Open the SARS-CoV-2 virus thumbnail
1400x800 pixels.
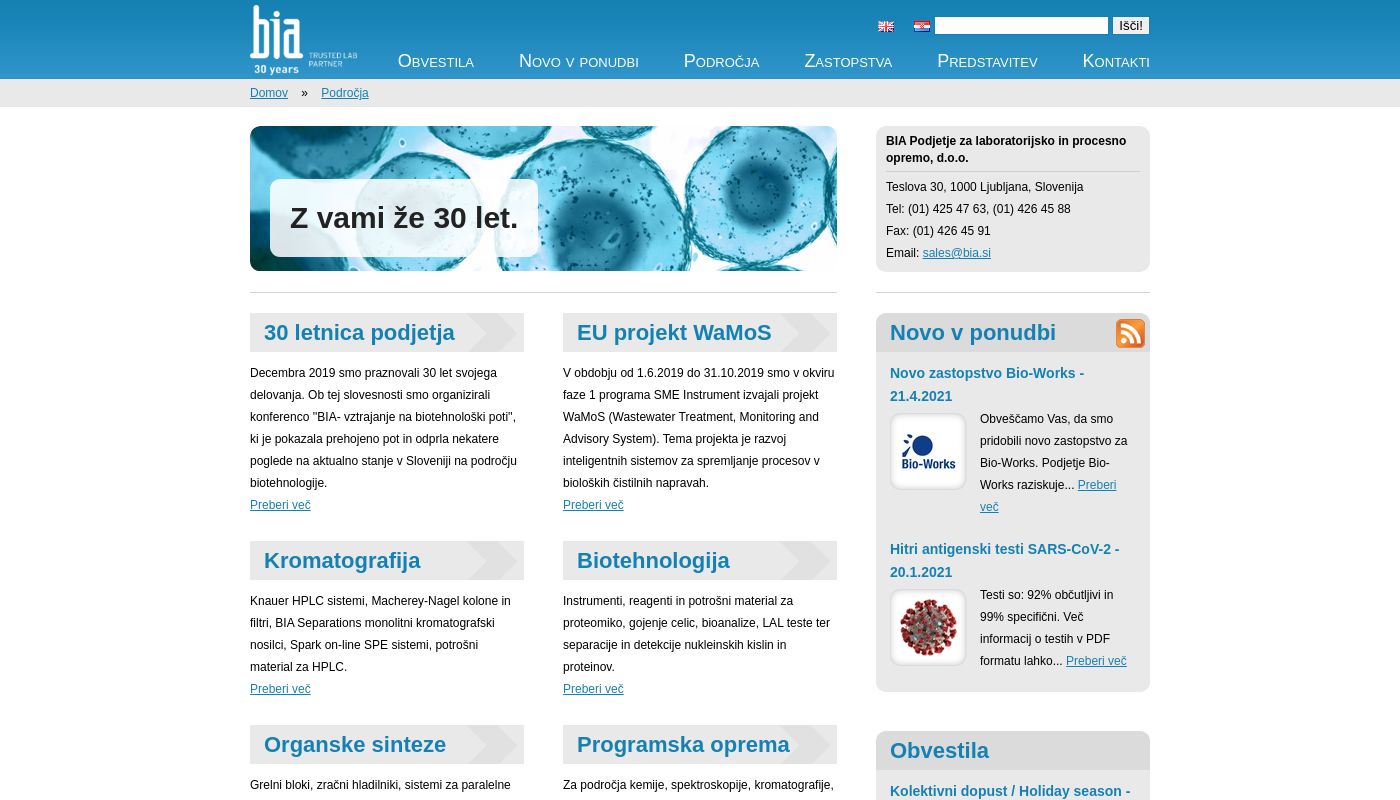click(928, 627)
